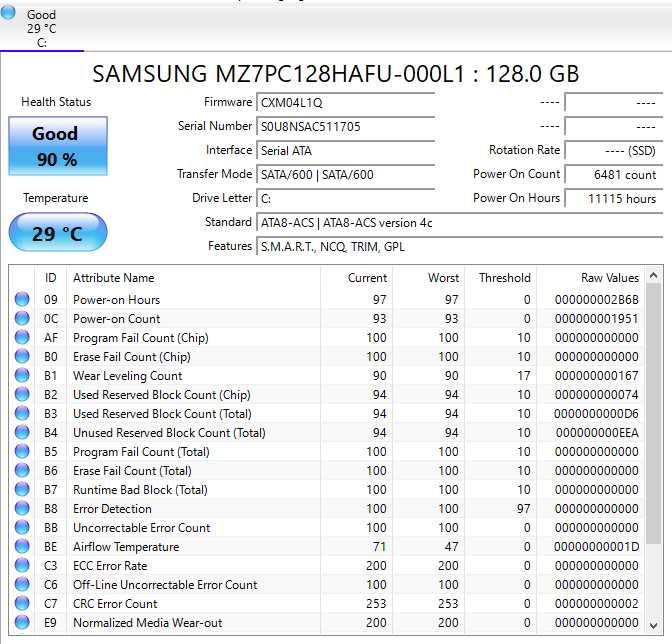Click the Worst column header
This screenshot has height=644, width=672.
(429, 278)
